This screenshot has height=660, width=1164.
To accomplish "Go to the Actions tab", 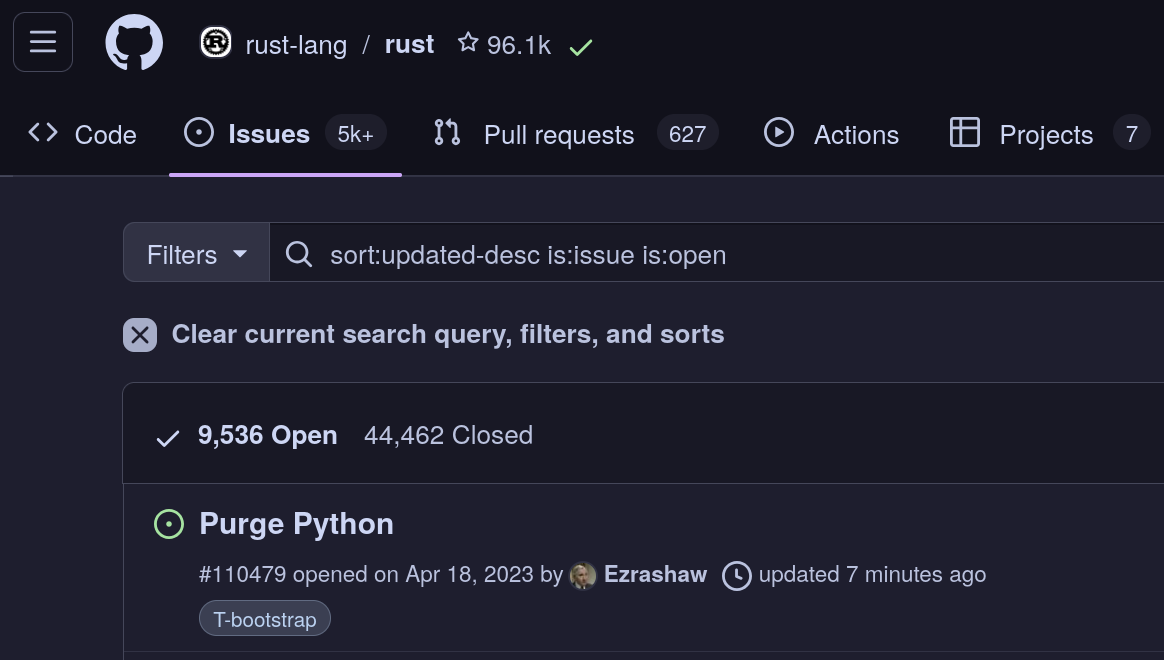I will pos(831,134).
